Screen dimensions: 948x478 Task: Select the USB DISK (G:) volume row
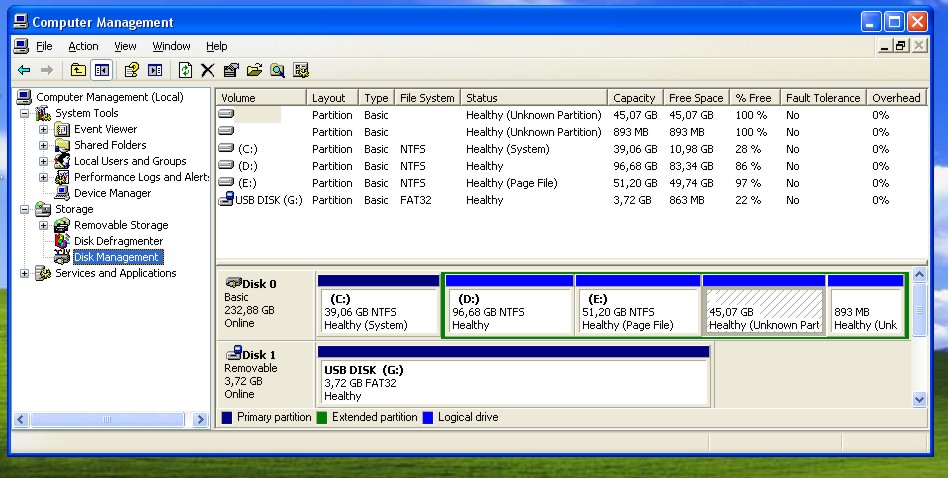click(x=571, y=200)
